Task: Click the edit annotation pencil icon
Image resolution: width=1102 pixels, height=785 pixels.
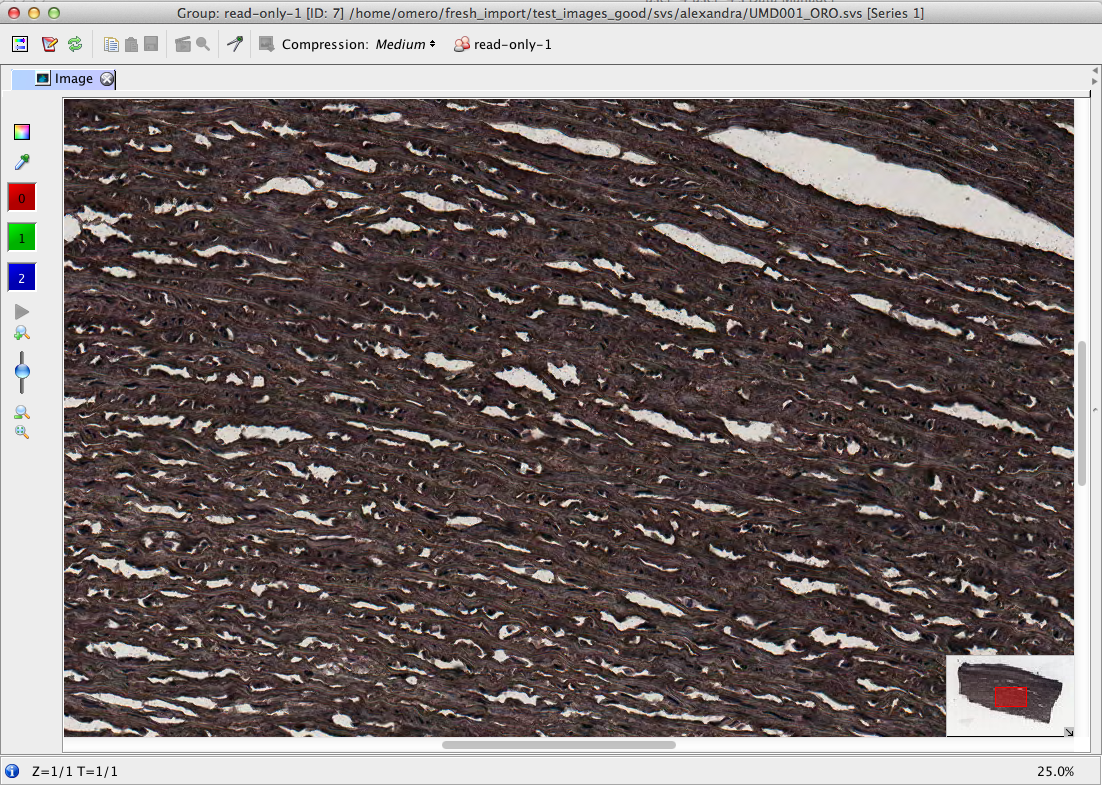Action: pos(49,45)
